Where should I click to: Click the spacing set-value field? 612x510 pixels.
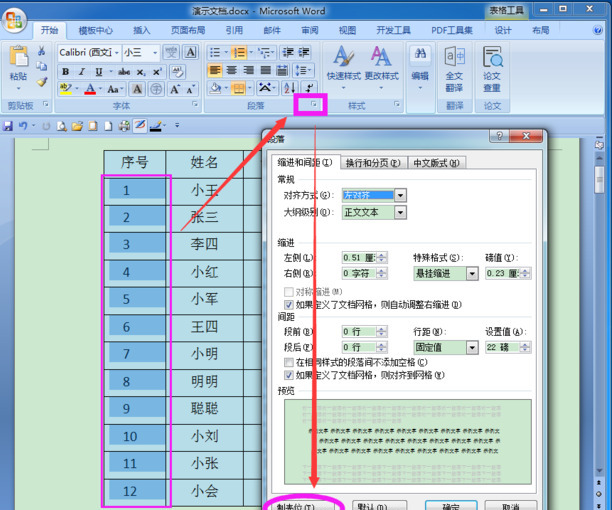[x=503, y=347]
